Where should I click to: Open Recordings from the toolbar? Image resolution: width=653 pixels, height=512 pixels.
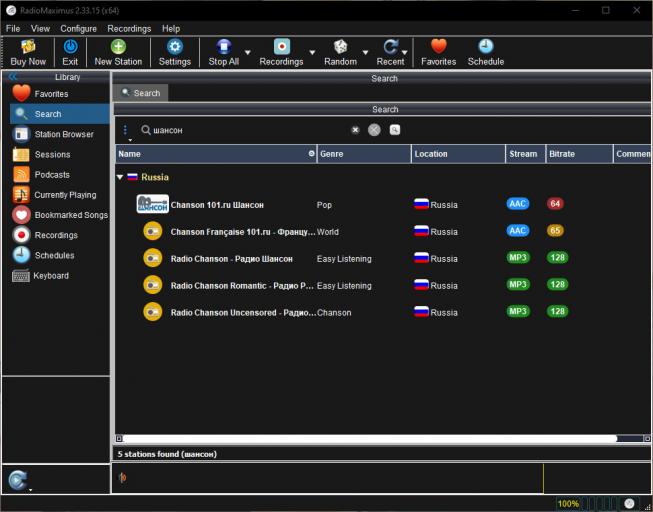coord(282,53)
